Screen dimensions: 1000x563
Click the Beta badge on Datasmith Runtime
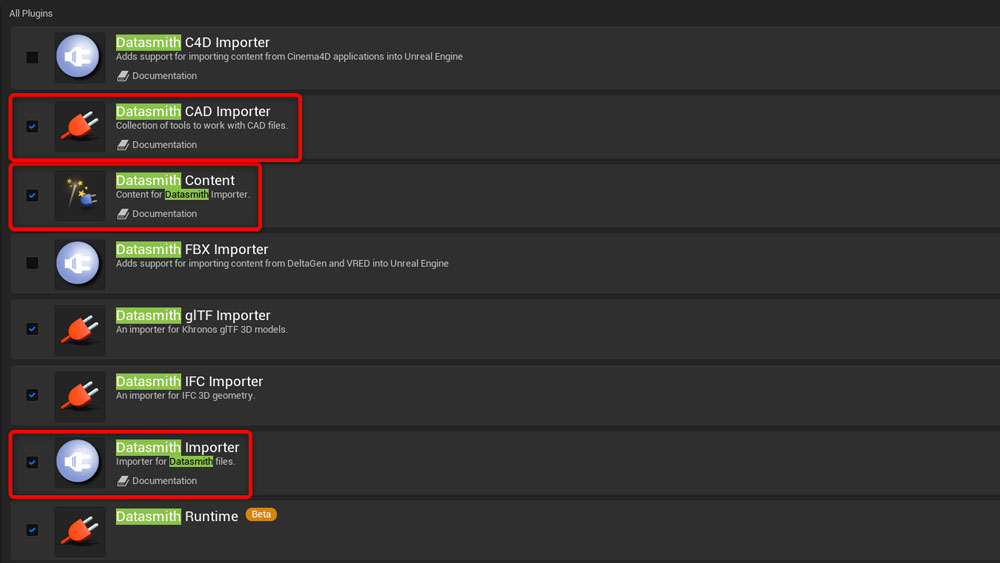(x=261, y=515)
